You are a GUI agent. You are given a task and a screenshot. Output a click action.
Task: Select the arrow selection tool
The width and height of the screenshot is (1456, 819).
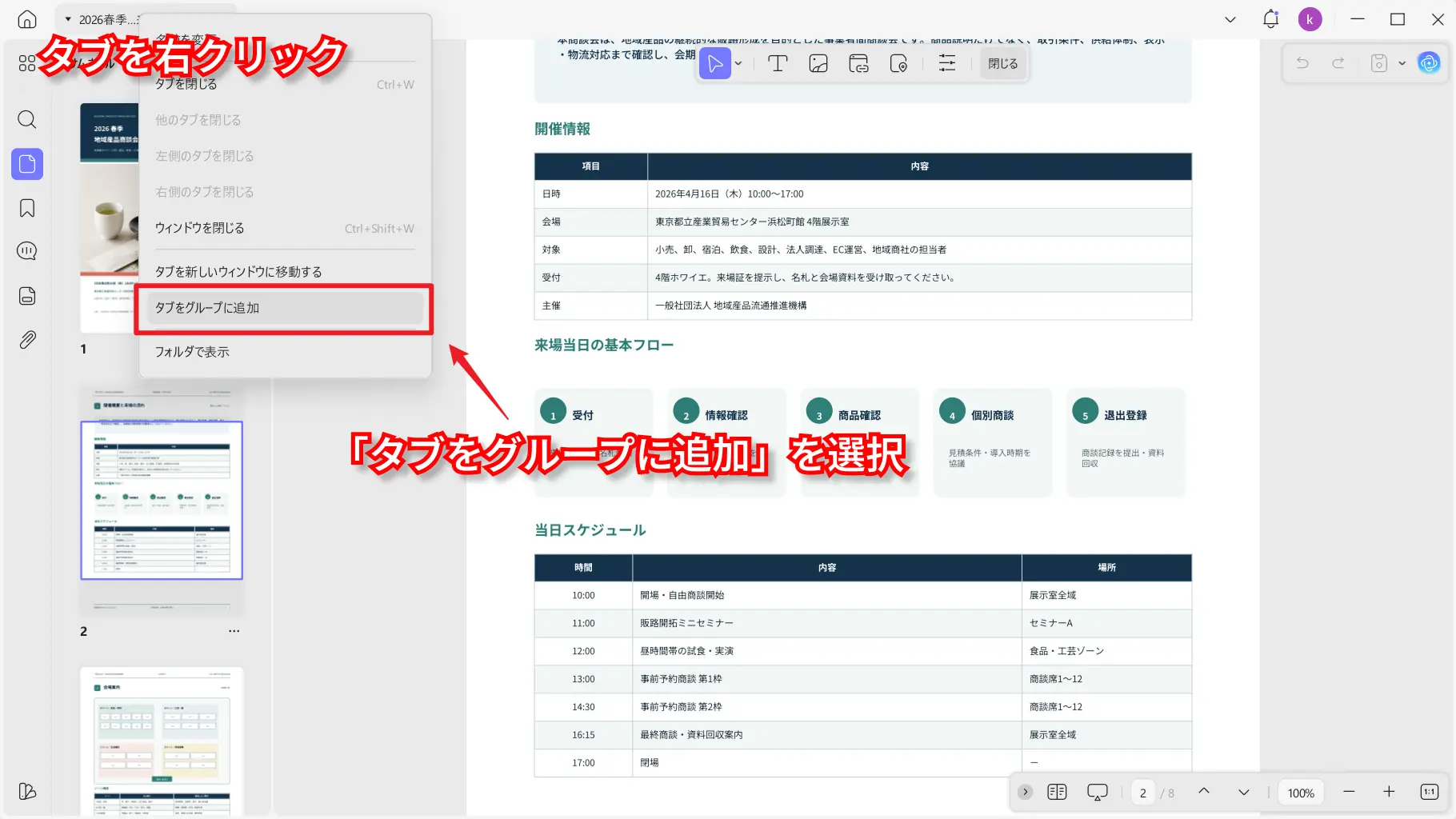[x=715, y=63]
